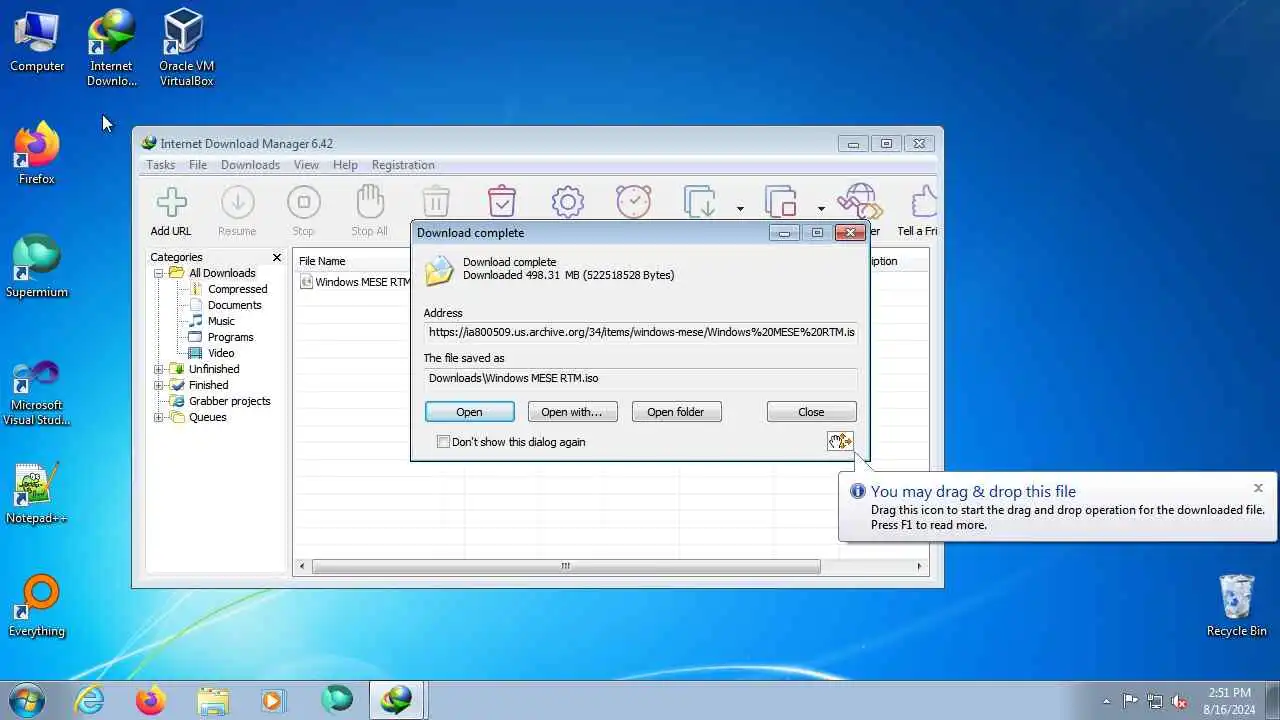Close the drag & drop tooltip balloon

pyautogui.click(x=1258, y=488)
